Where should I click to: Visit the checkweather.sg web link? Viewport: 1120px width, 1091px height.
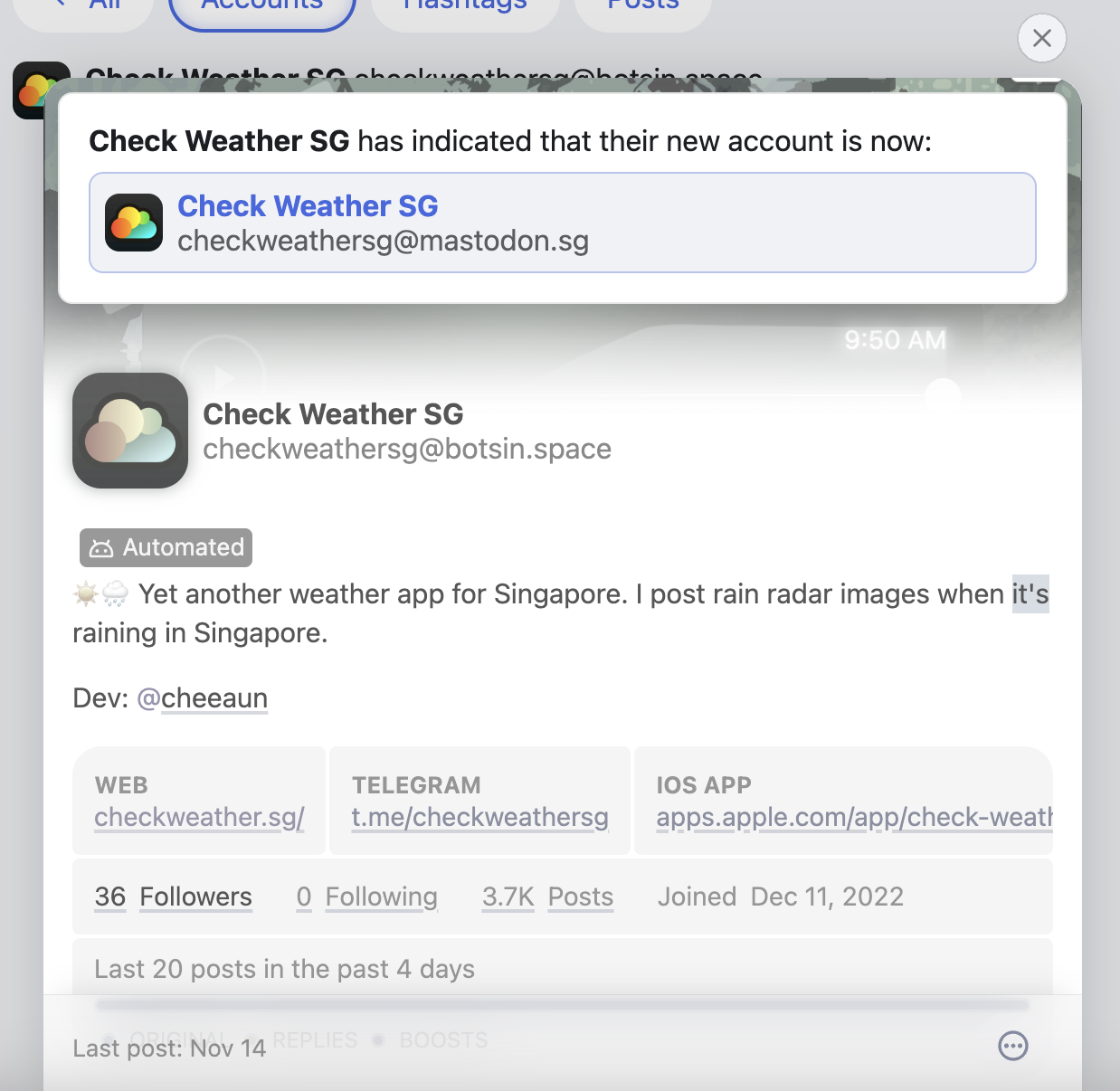(x=199, y=817)
